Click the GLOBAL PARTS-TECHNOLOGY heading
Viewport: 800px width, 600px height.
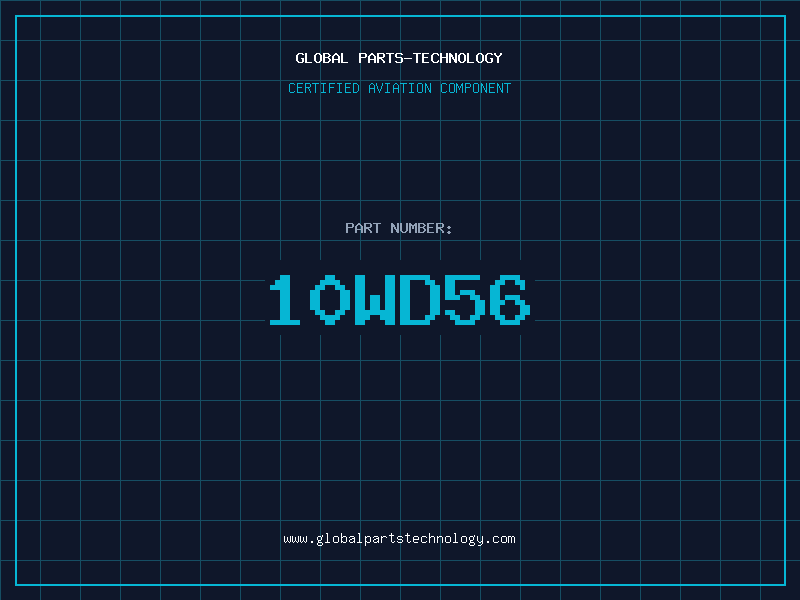pos(399,58)
